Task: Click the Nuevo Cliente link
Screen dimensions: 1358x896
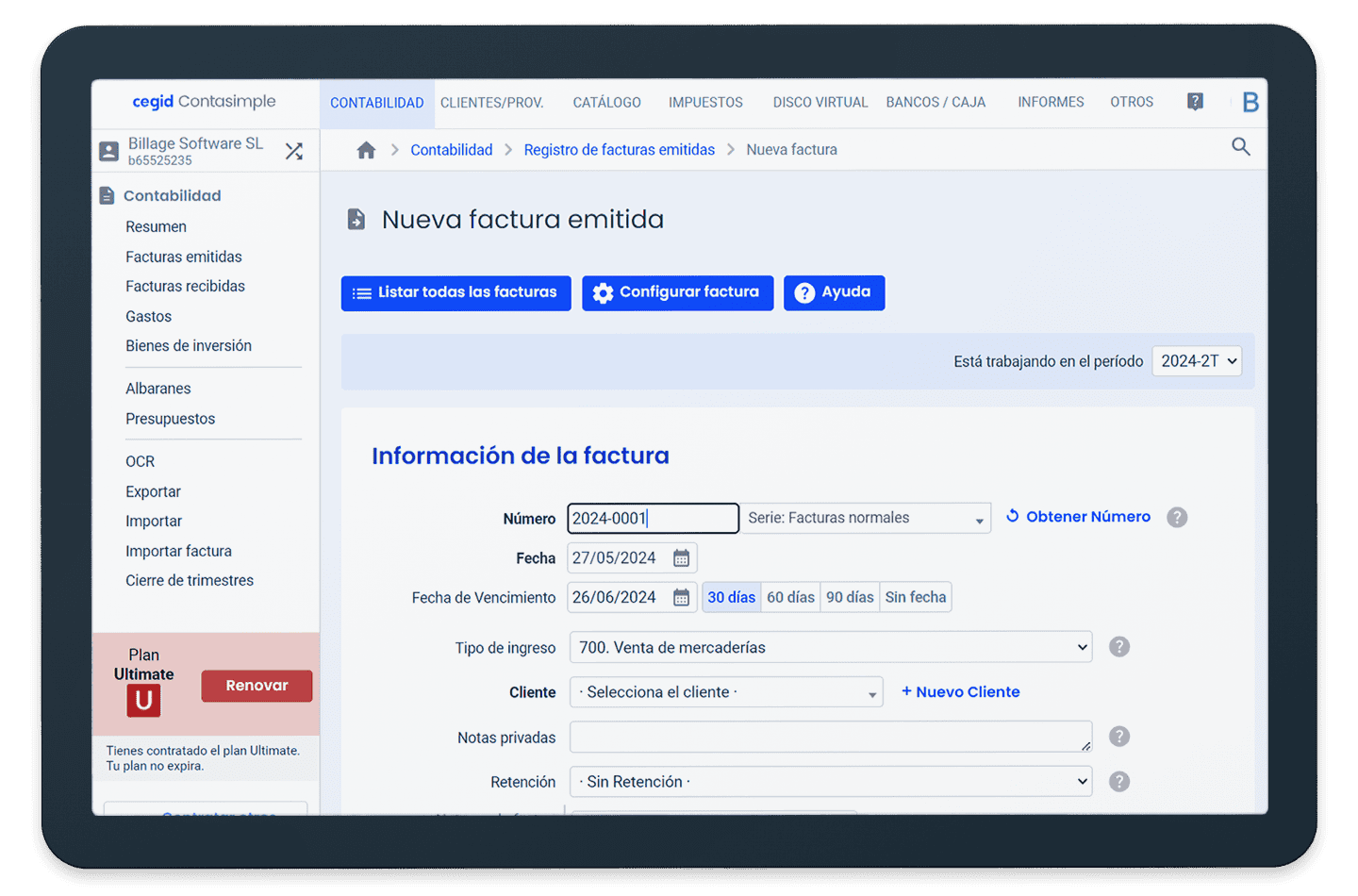Action: tap(960, 692)
